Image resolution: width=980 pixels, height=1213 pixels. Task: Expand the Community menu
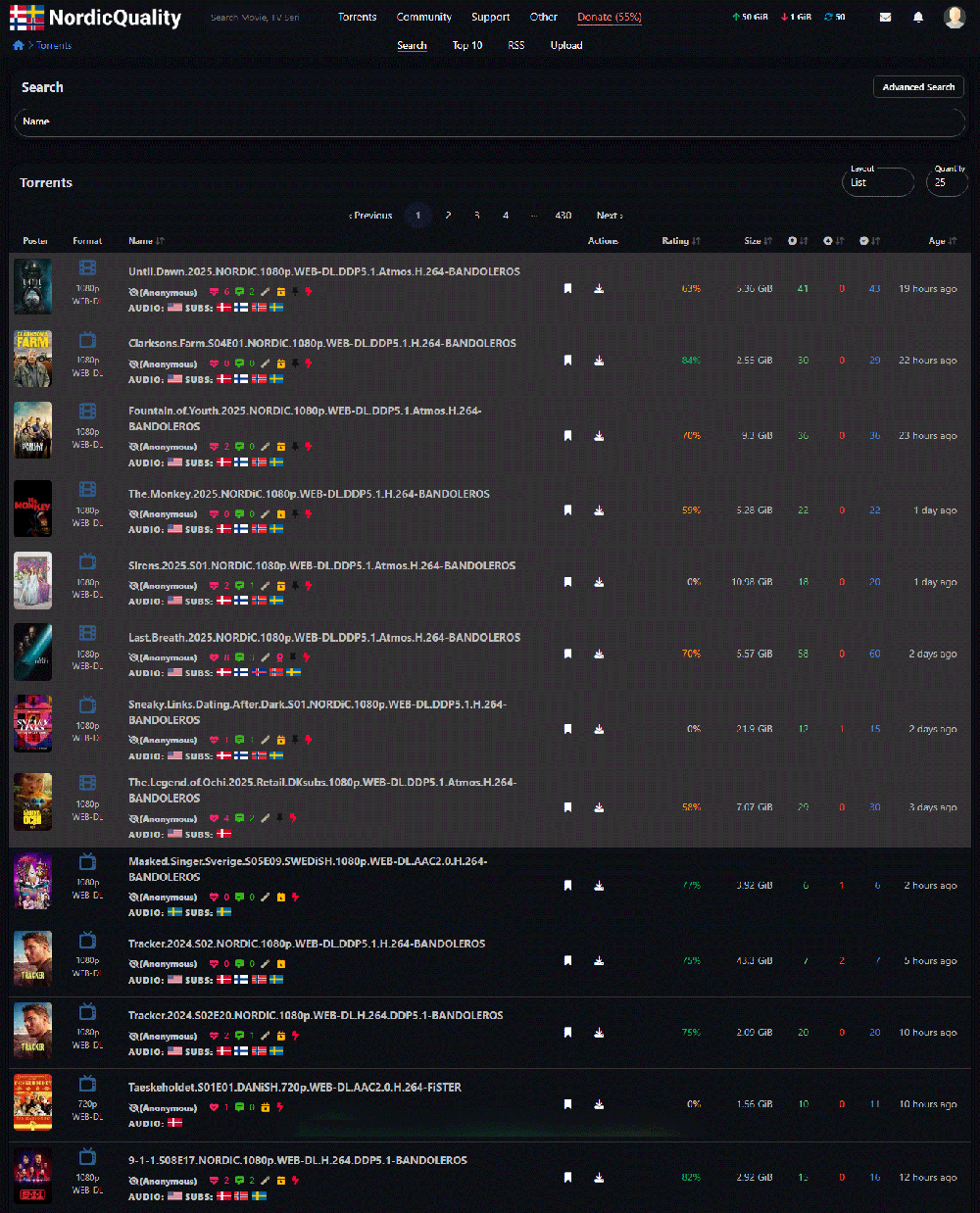[x=423, y=17]
